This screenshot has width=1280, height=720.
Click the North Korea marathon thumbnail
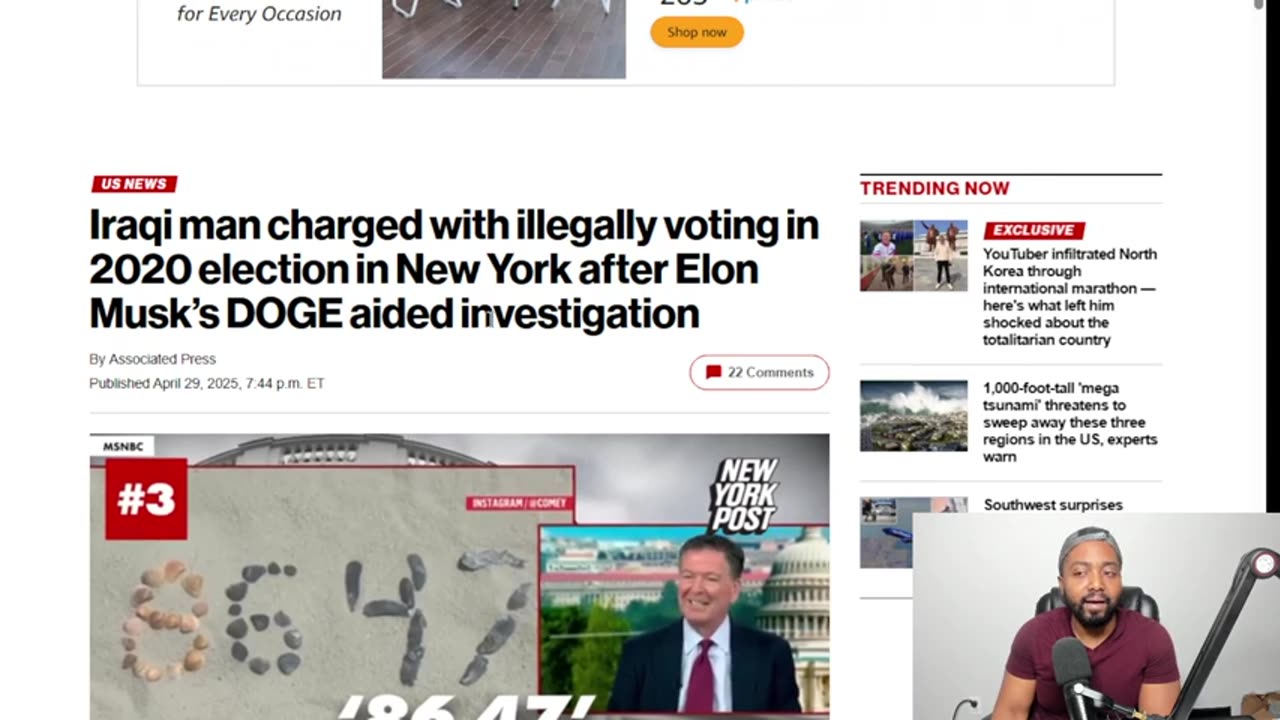[x=914, y=256]
